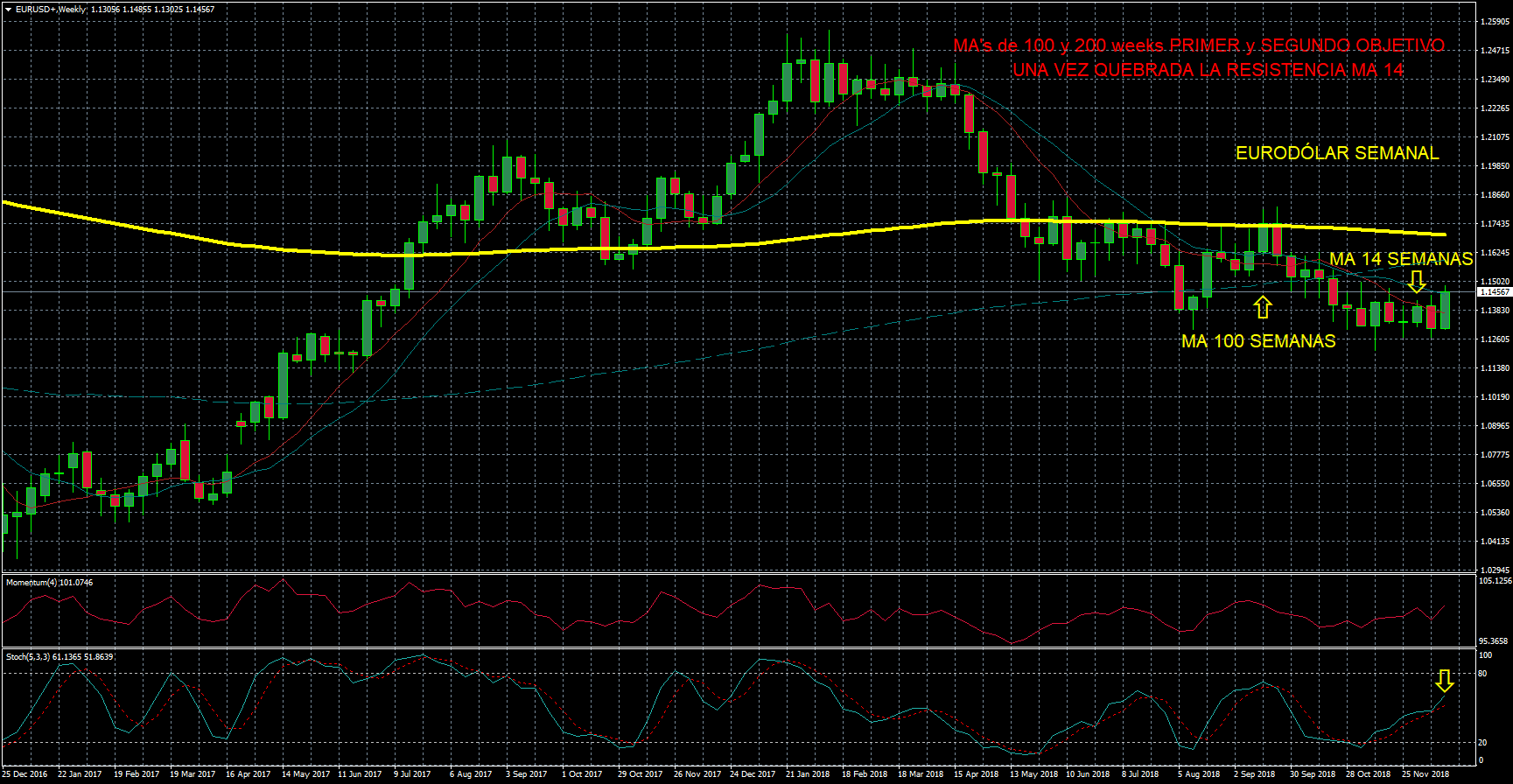Click the down arrow below MA 14 SEMANAS
This screenshot has height=784, width=1513.
click(1417, 282)
